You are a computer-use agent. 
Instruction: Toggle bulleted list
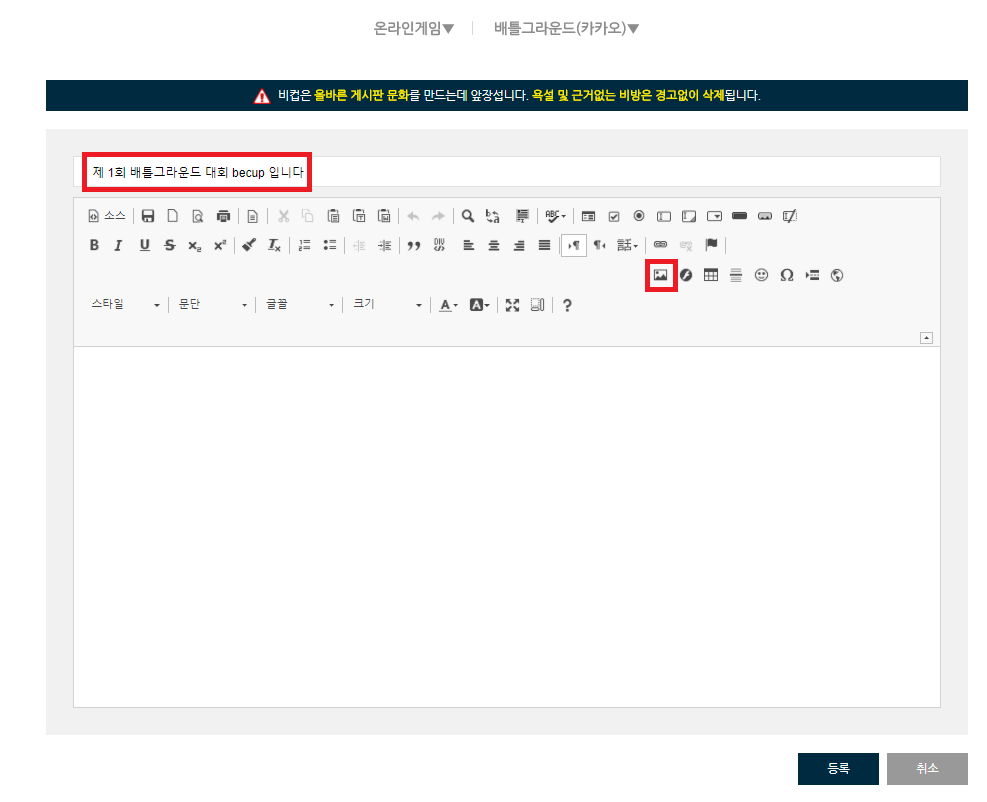329,245
